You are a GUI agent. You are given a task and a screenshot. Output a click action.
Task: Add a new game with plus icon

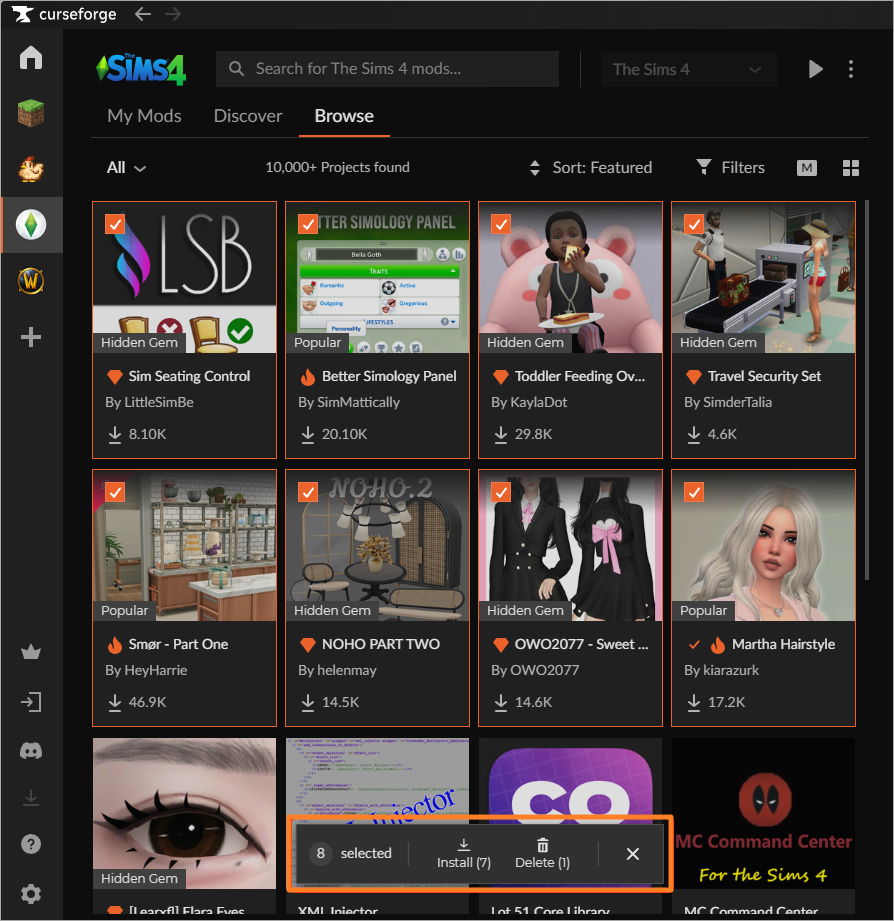31,337
